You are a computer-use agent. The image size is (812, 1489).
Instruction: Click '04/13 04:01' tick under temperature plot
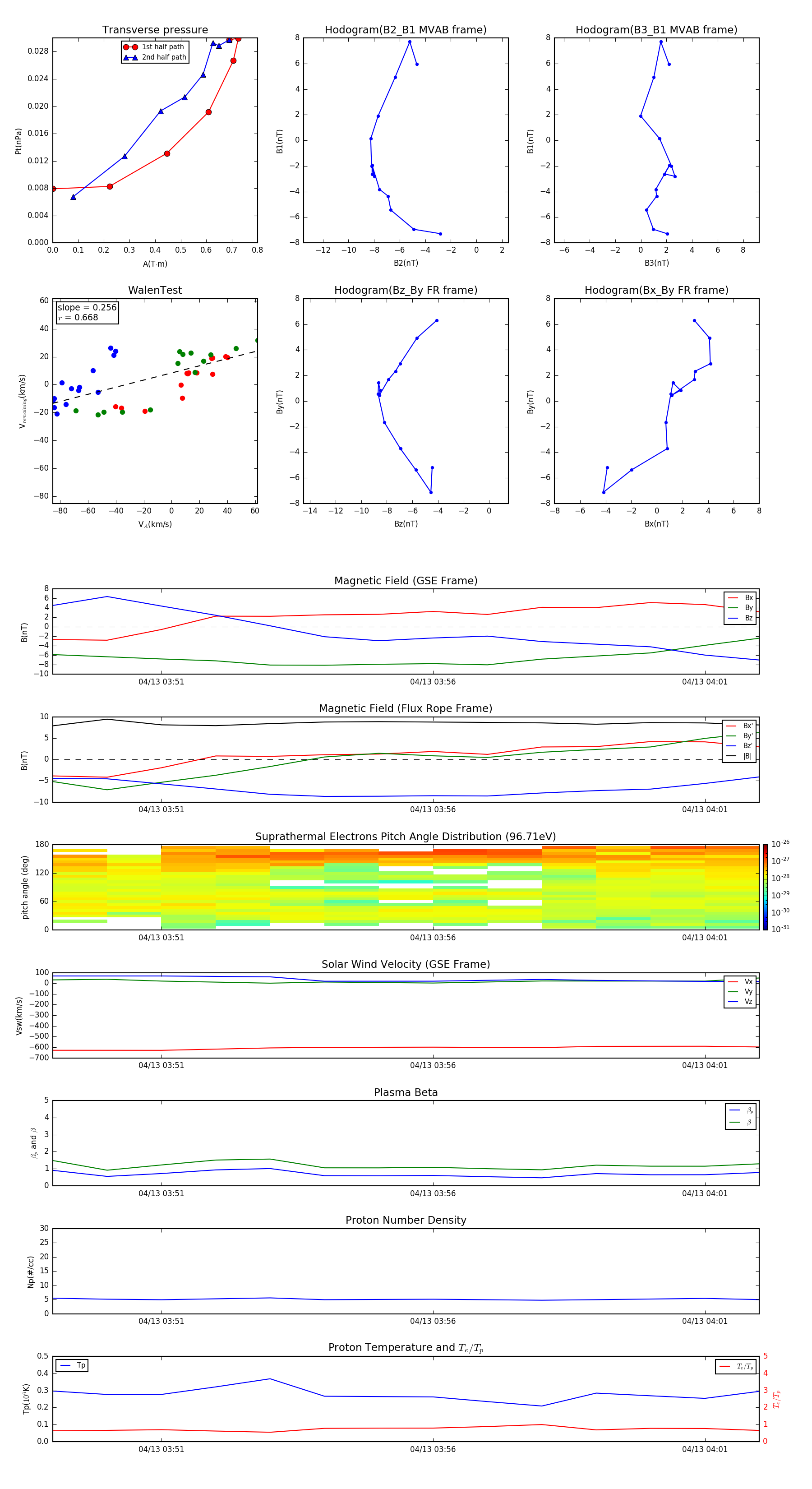(x=705, y=1450)
